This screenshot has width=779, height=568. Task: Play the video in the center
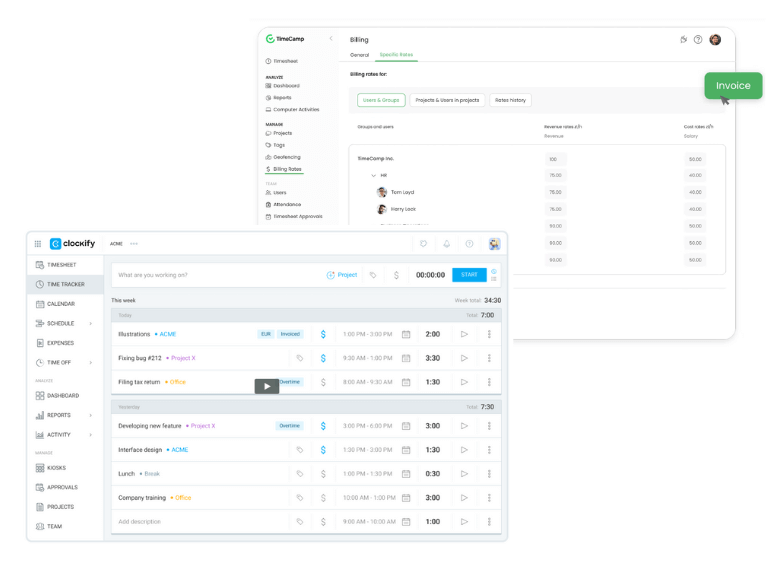(x=266, y=386)
